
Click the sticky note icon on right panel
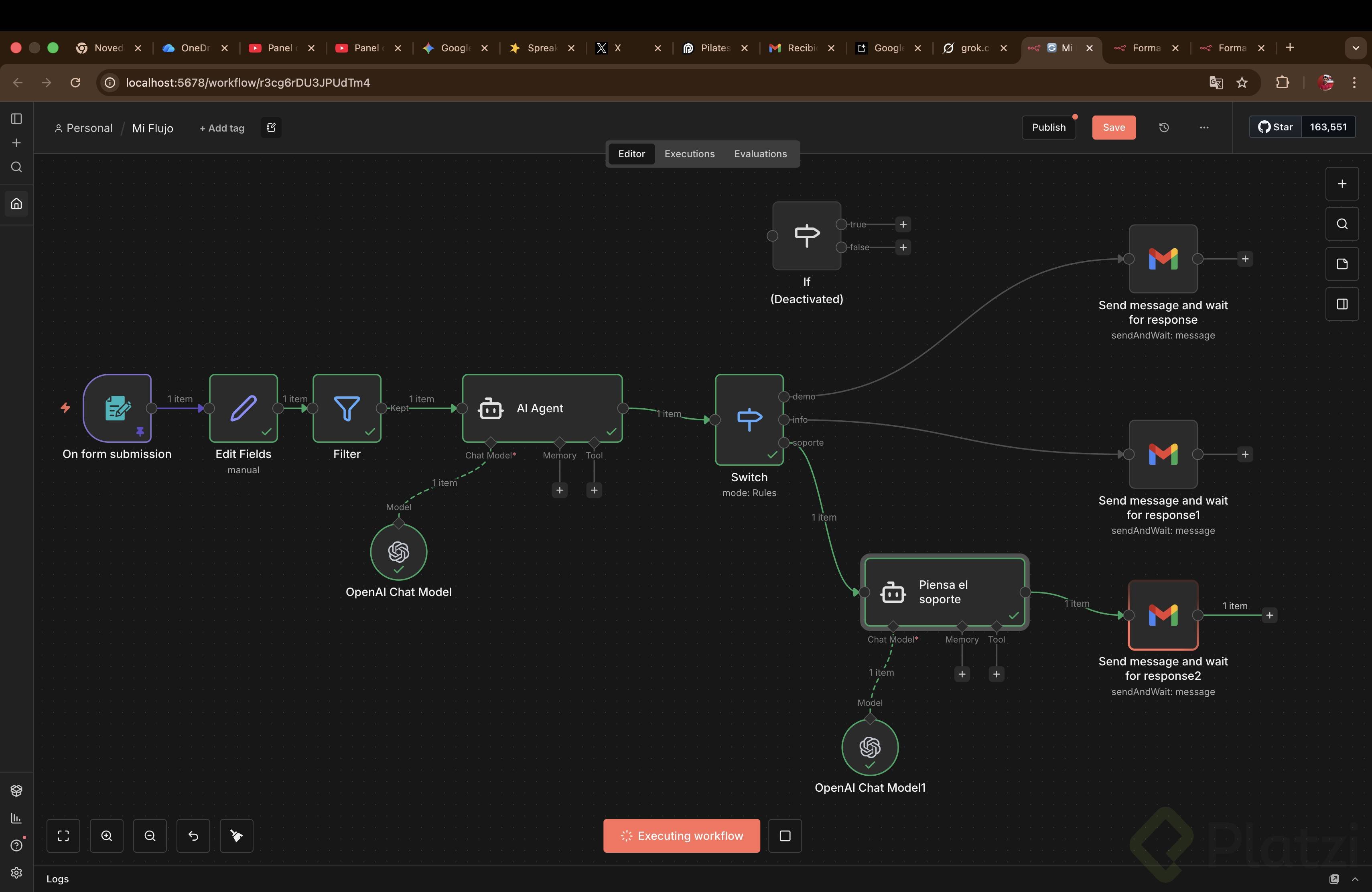(x=1342, y=264)
